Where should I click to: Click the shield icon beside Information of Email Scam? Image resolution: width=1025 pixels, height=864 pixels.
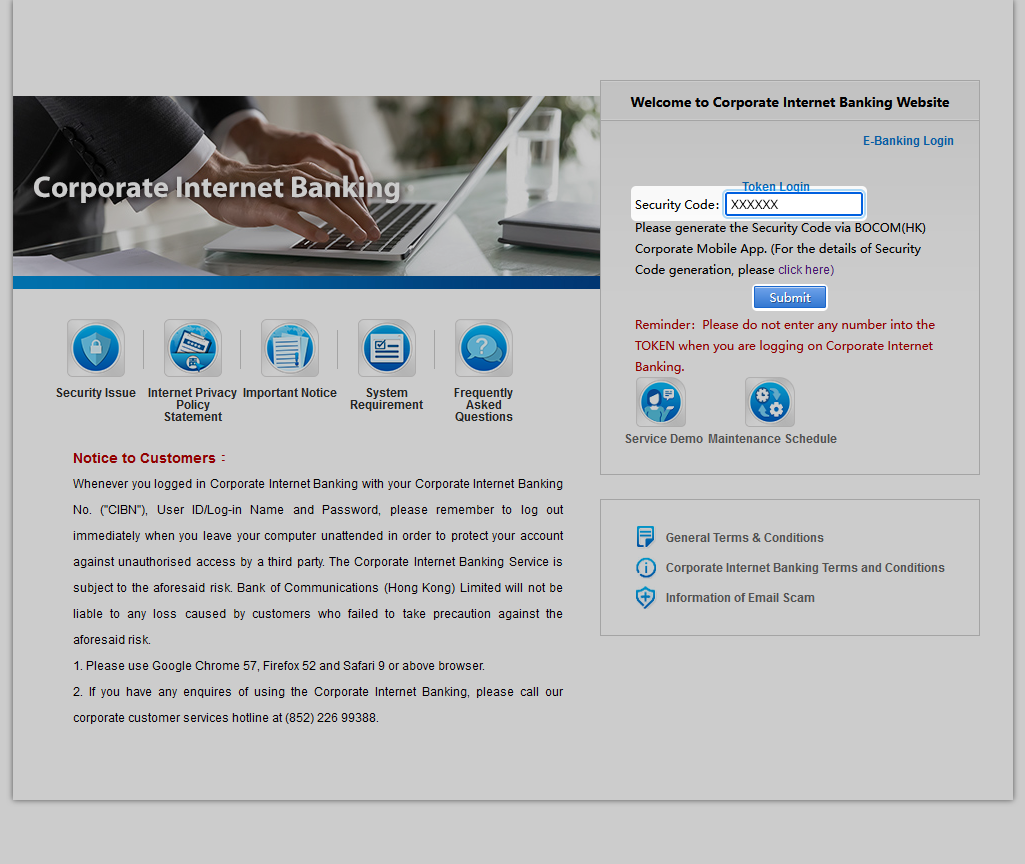(x=646, y=598)
